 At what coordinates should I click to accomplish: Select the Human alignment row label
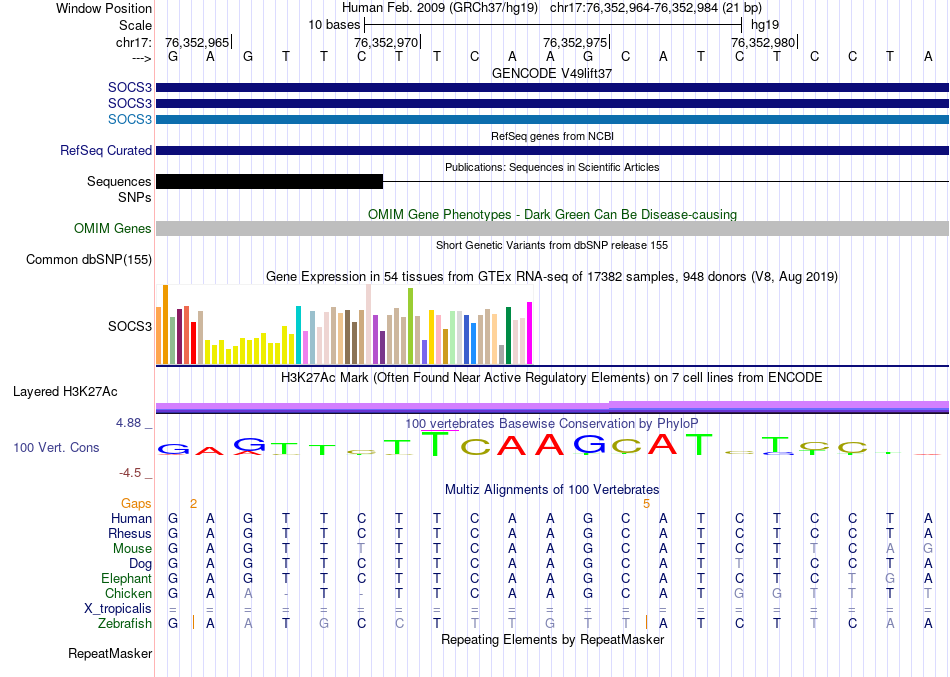[x=131, y=519]
